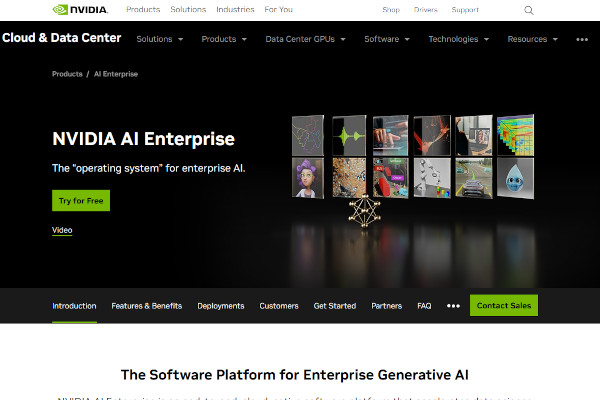Click the purple-haired avatar thumbnail
Screen dimensions: 600x400
(x=308, y=178)
